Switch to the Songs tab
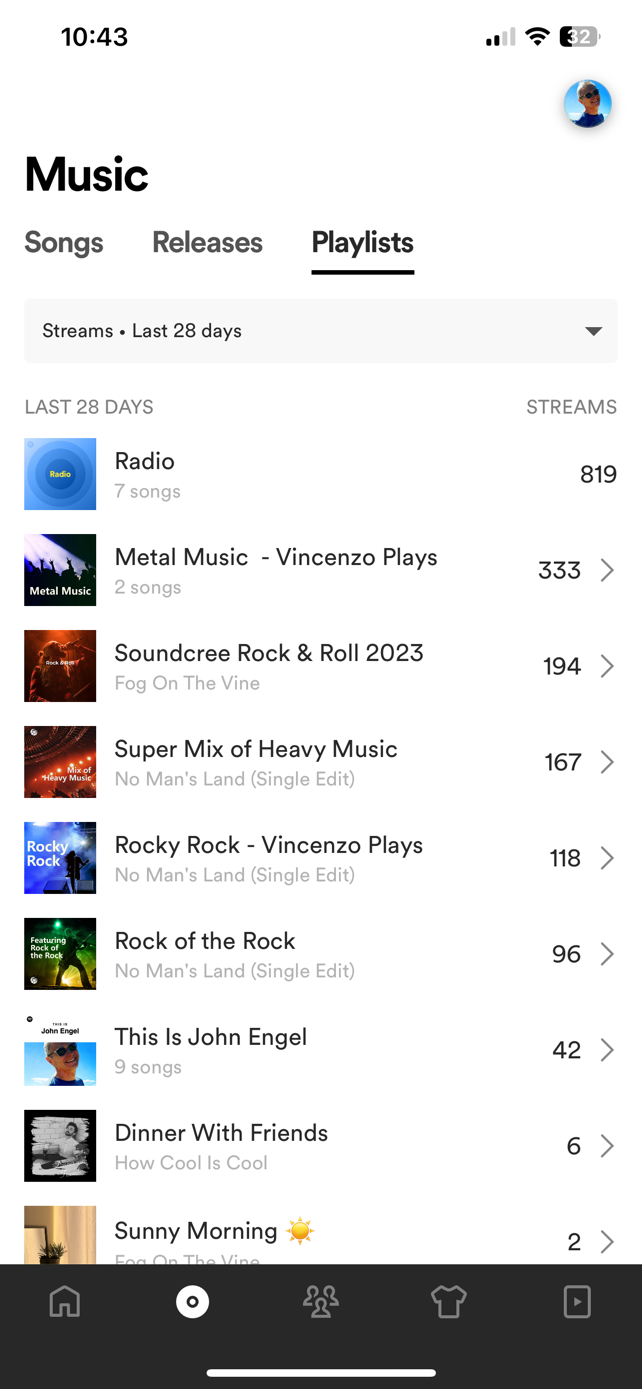Viewport: 642px width, 1389px height. pyautogui.click(x=64, y=243)
